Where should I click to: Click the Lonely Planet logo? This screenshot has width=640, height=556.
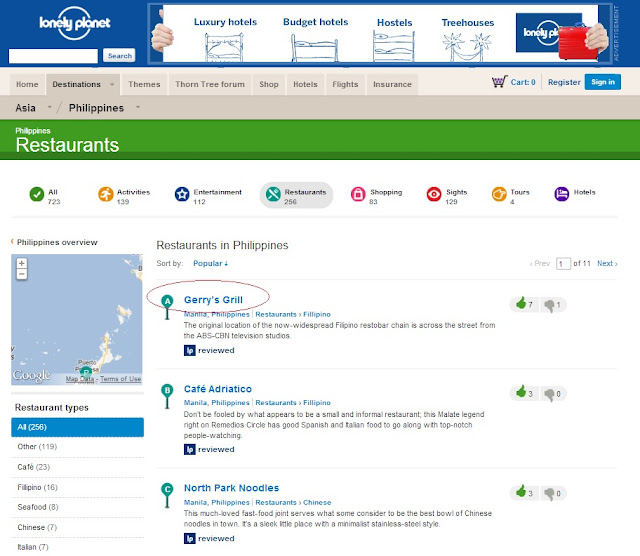coord(75,23)
